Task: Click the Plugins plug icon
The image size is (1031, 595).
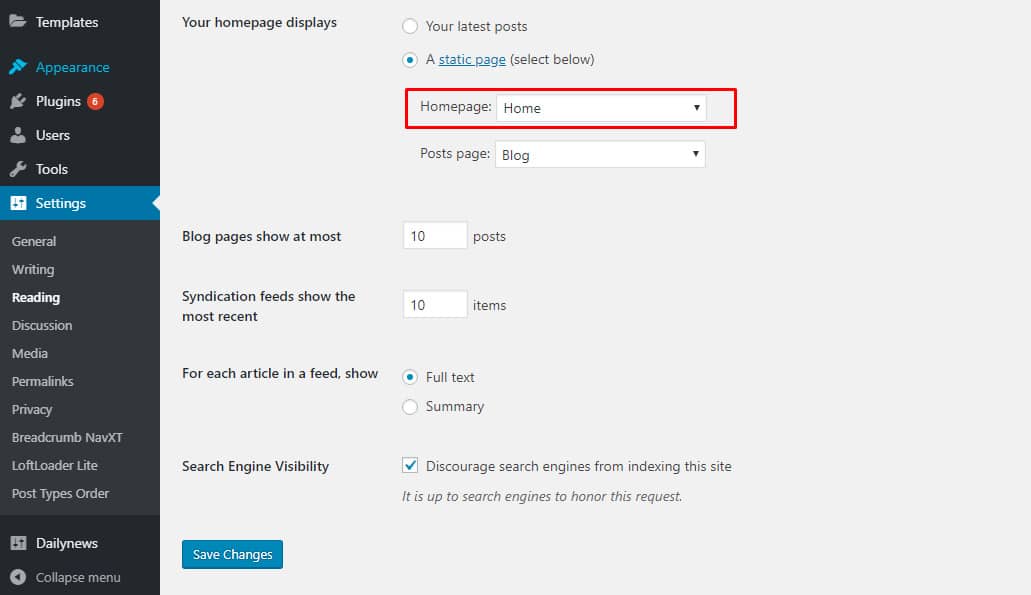Action: 18,101
